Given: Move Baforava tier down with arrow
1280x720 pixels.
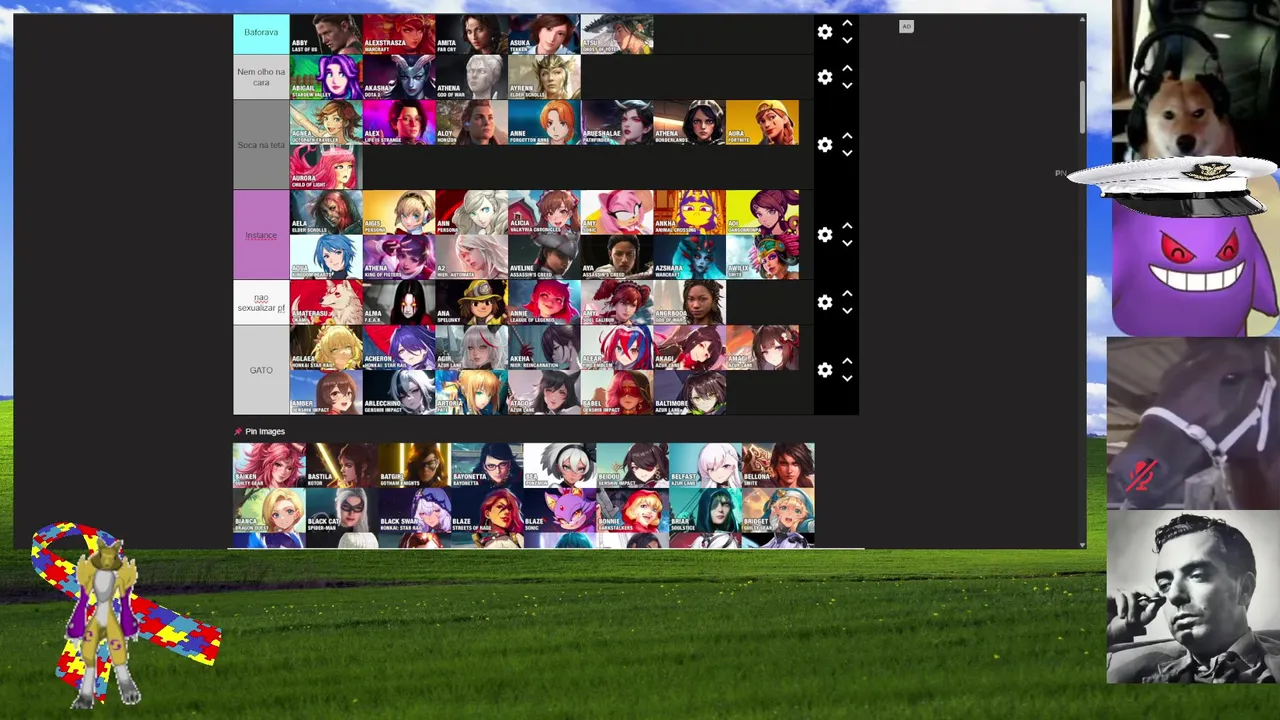Looking at the screenshot, I should 847,41.
